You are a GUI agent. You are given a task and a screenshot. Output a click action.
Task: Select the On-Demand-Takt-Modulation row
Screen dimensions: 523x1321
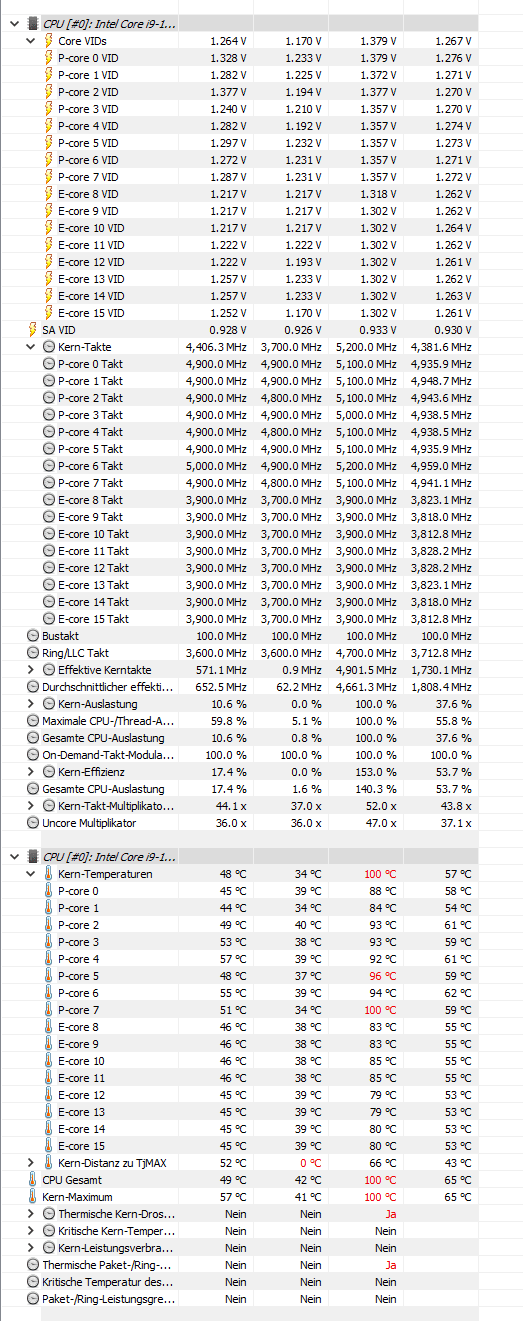coord(261,754)
